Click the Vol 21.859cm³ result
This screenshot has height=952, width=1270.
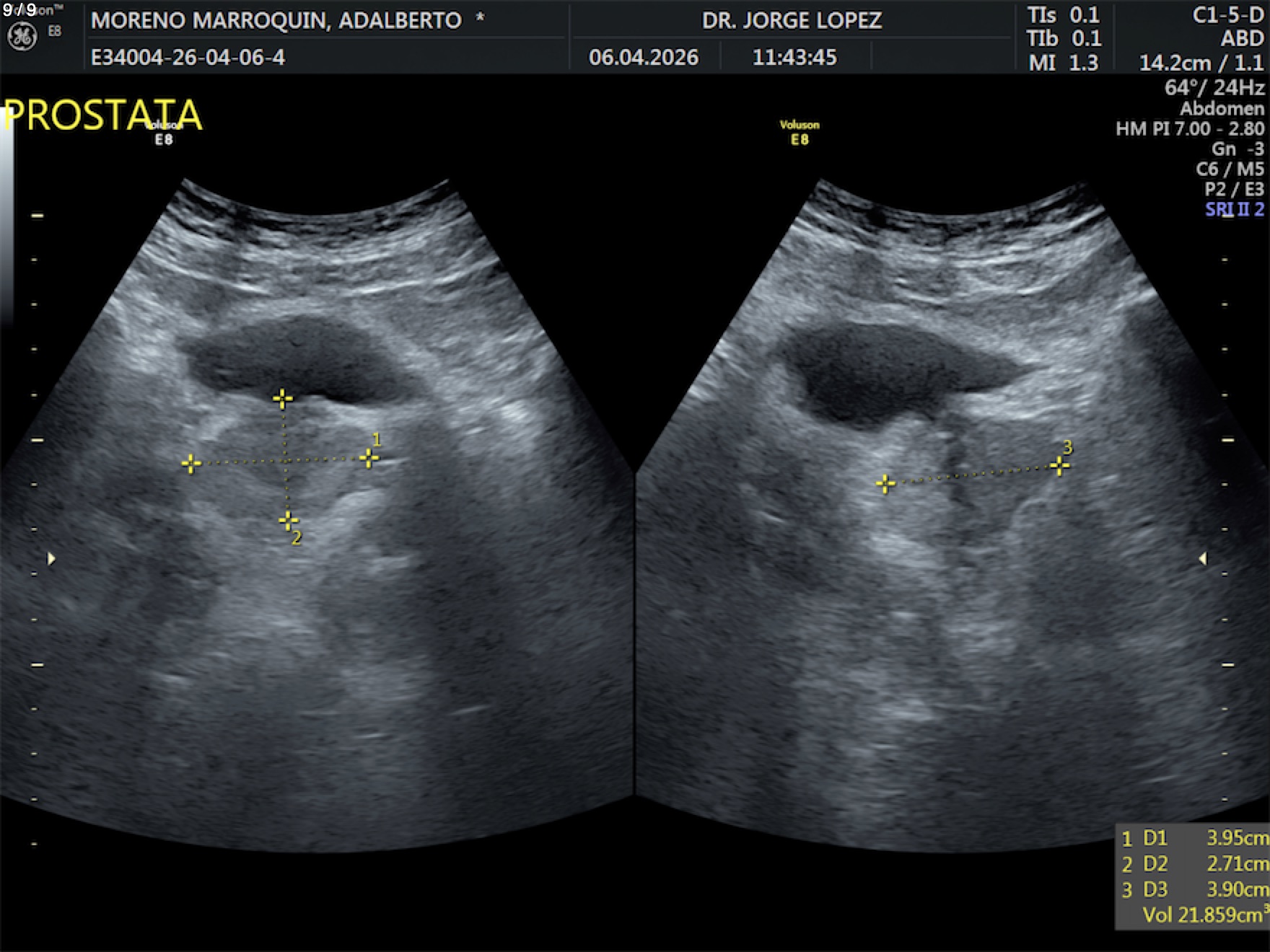(x=1201, y=915)
